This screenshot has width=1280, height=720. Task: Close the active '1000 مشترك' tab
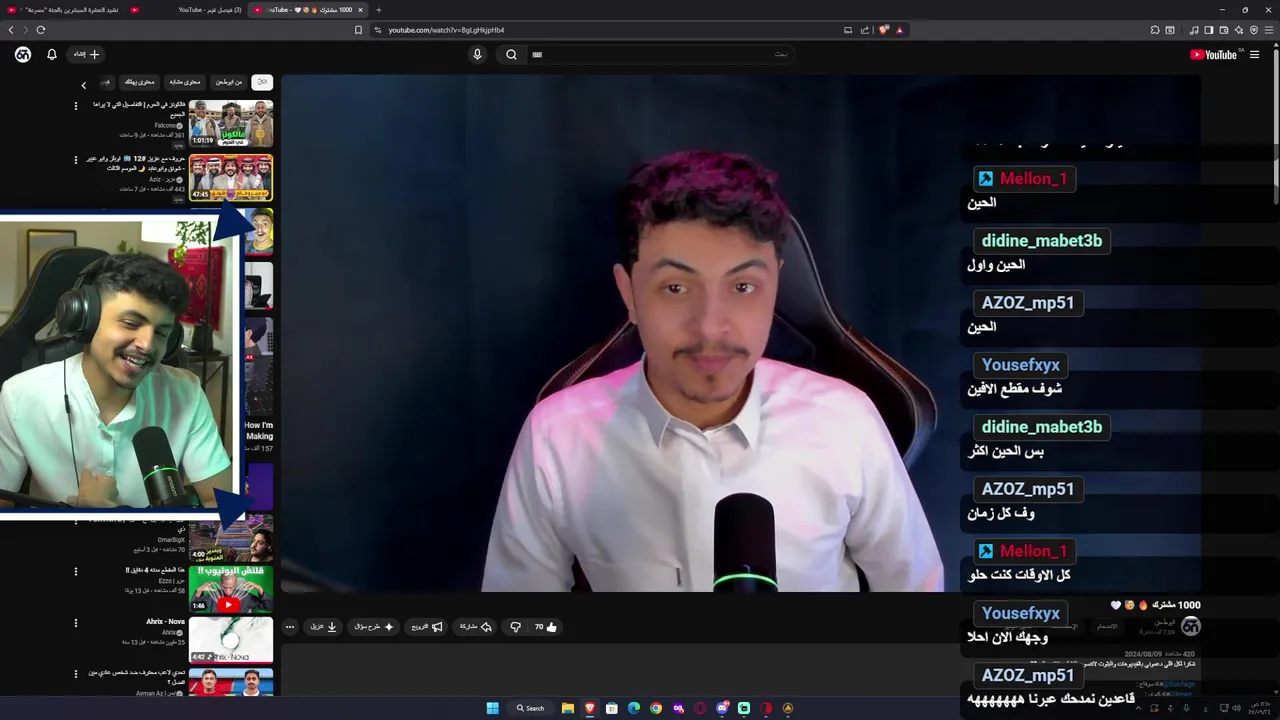click(360, 10)
